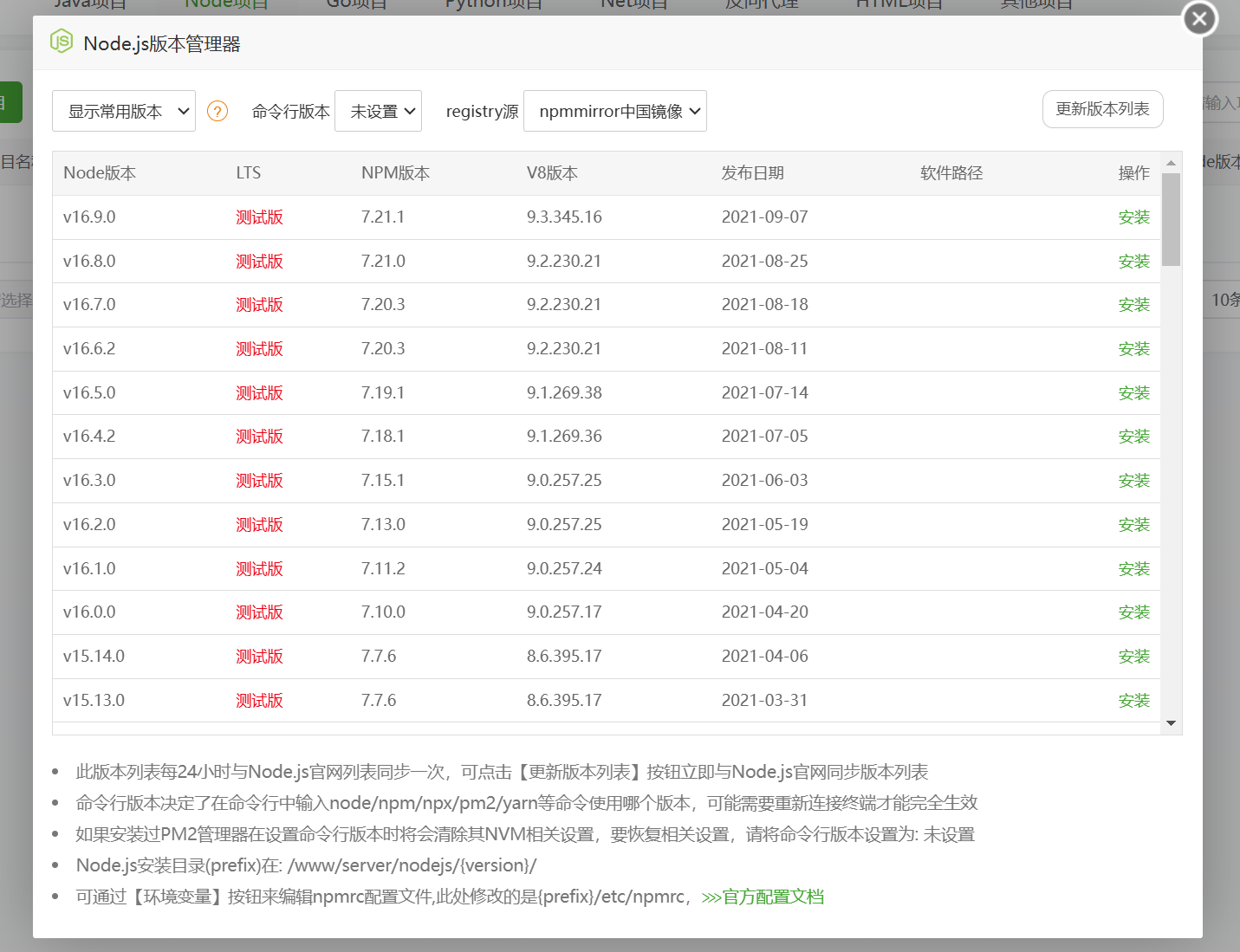Switch to the Python项目 tab
1240x952 pixels.
[494, 5]
